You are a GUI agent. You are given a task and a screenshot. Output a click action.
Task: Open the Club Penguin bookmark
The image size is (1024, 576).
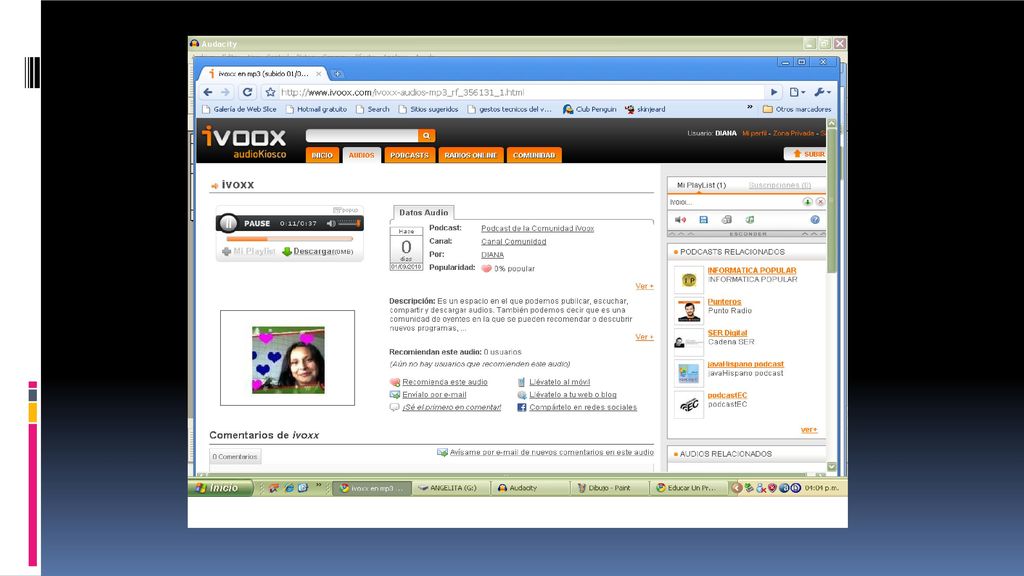(x=590, y=109)
